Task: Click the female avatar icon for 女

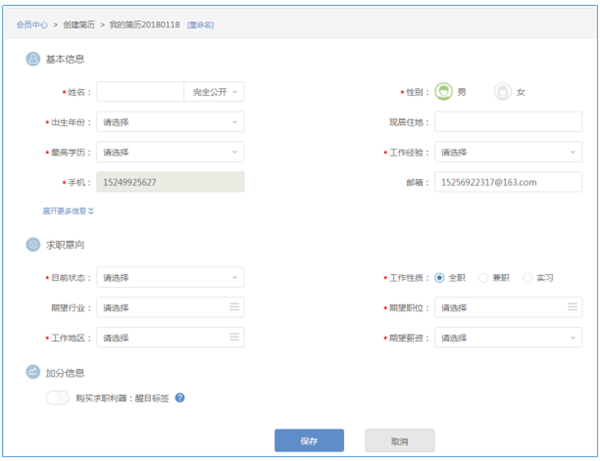Action: click(x=502, y=91)
